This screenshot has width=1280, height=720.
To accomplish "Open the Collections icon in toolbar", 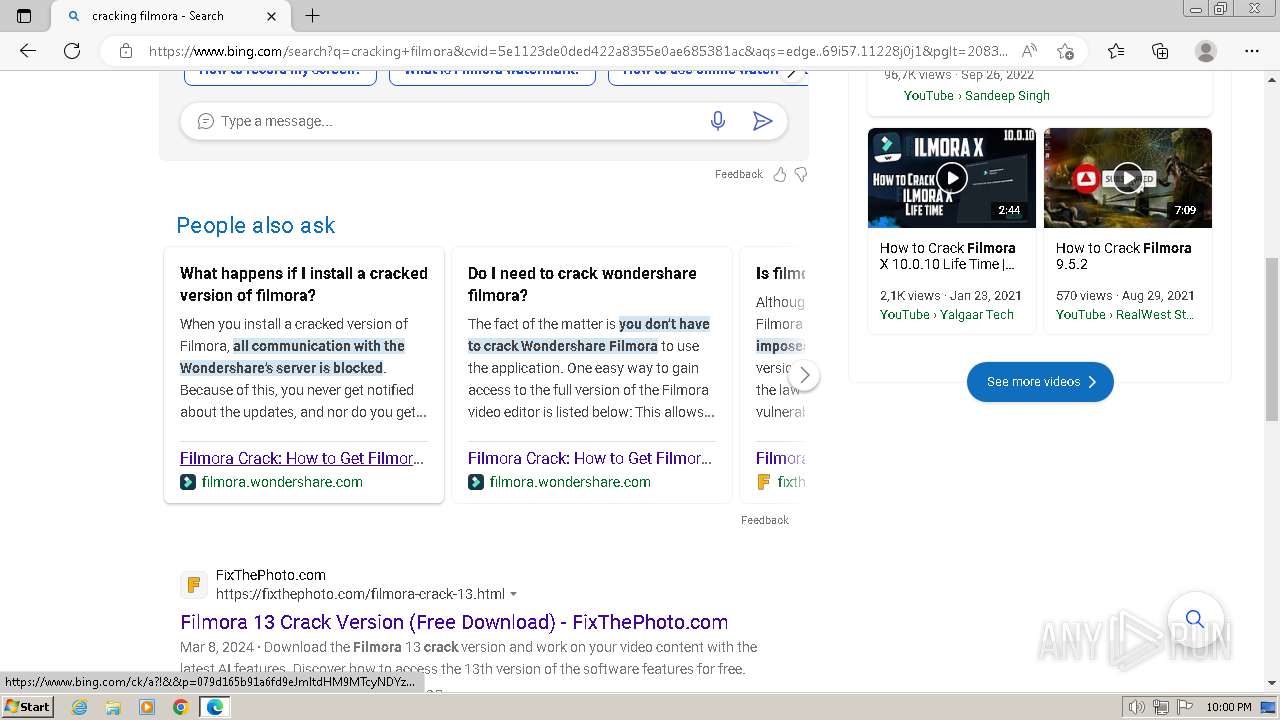I will pos(1160,51).
